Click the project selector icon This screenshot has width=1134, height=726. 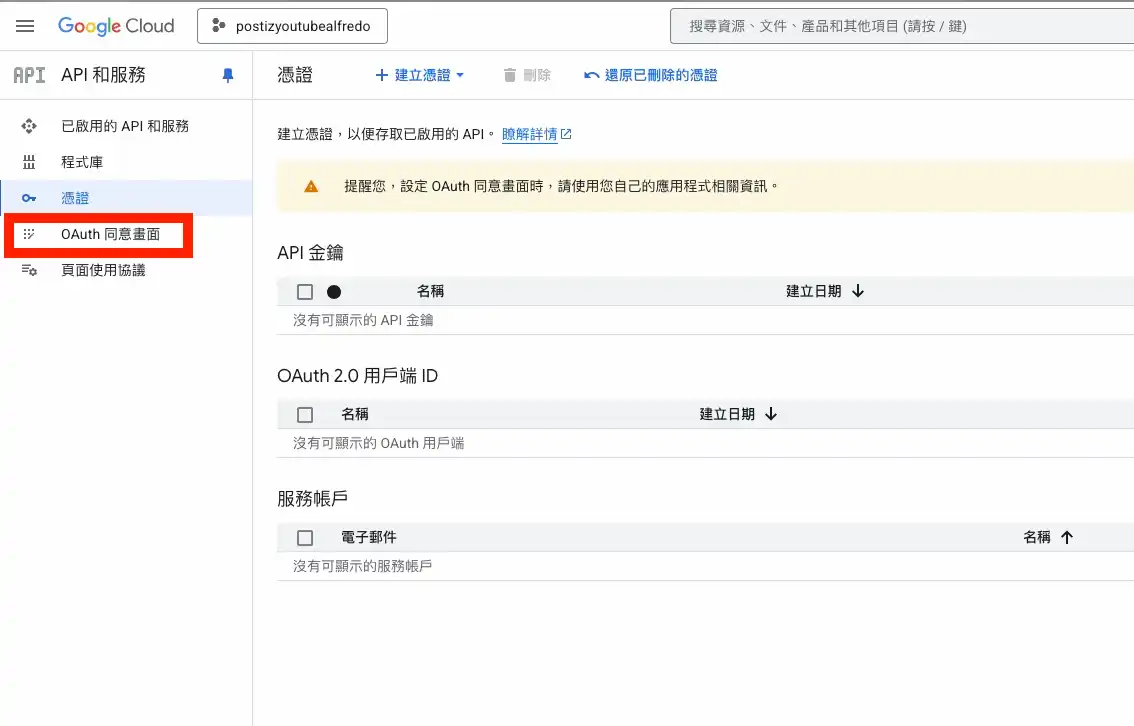pos(218,26)
